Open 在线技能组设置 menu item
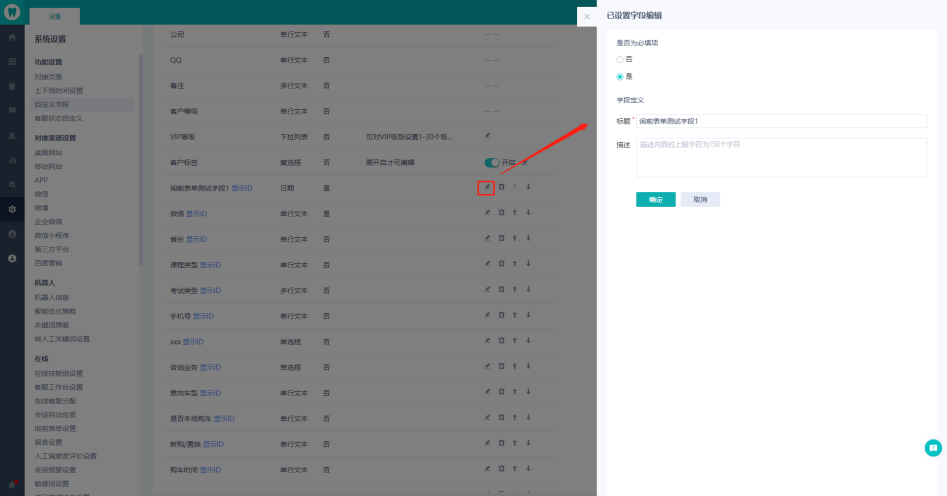The image size is (947, 496). 59,373
